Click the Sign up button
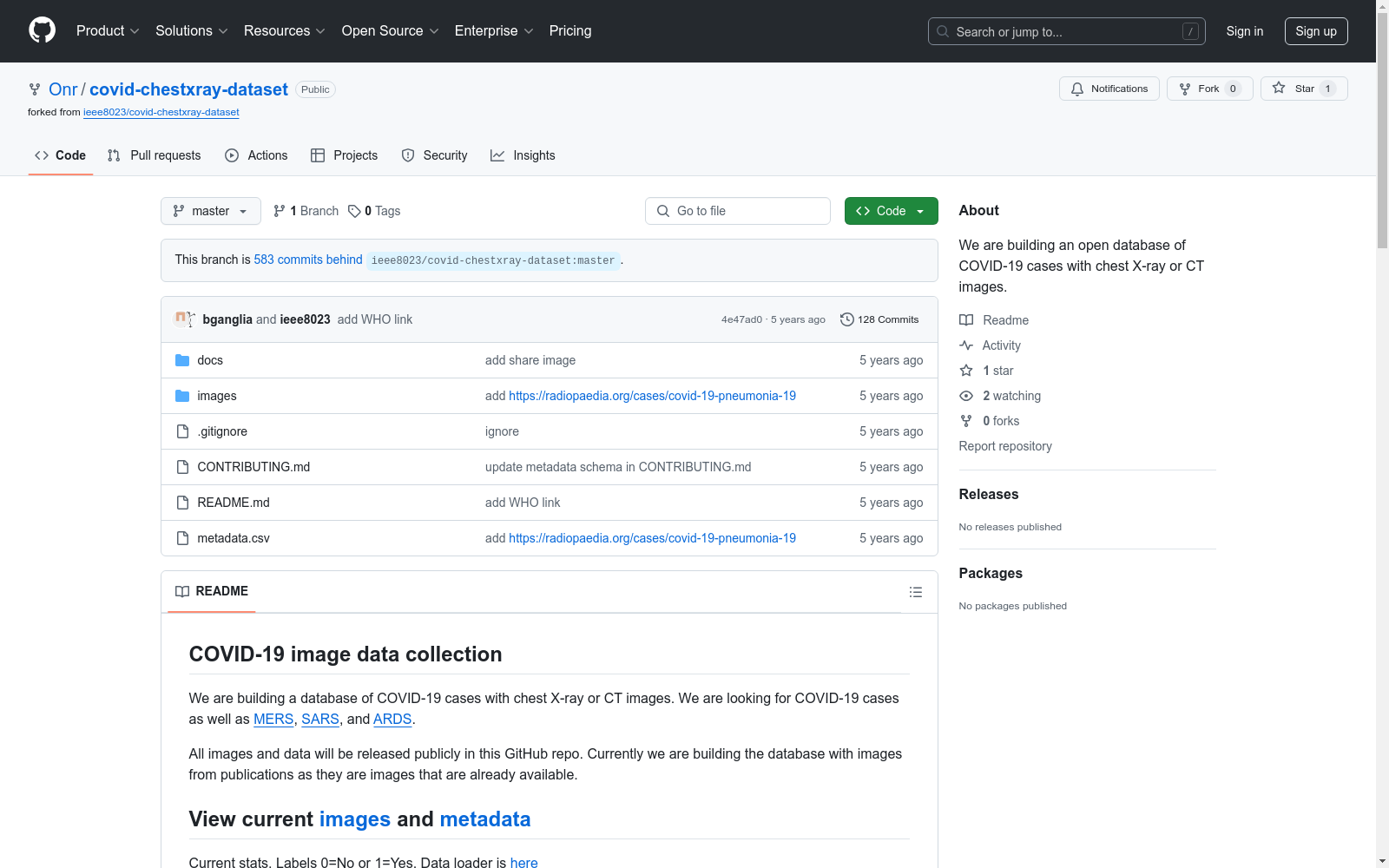The image size is (1389, 868). click(x=1316, y=31)
